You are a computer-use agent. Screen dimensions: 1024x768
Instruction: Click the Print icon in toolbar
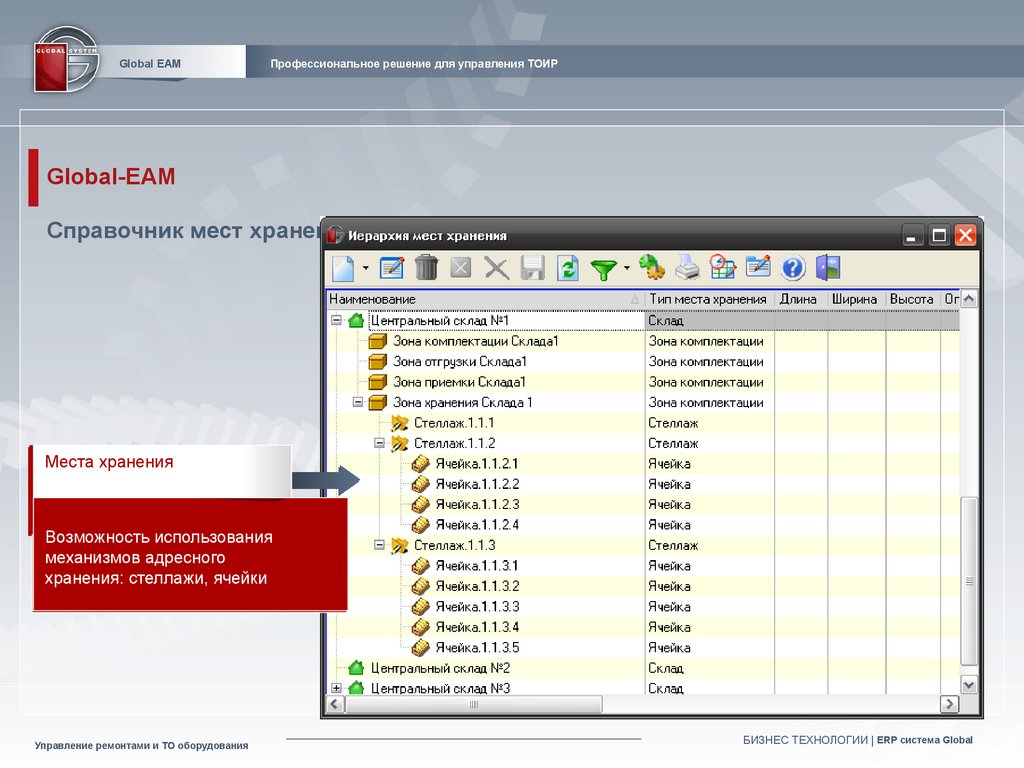(x=687, y=268)
